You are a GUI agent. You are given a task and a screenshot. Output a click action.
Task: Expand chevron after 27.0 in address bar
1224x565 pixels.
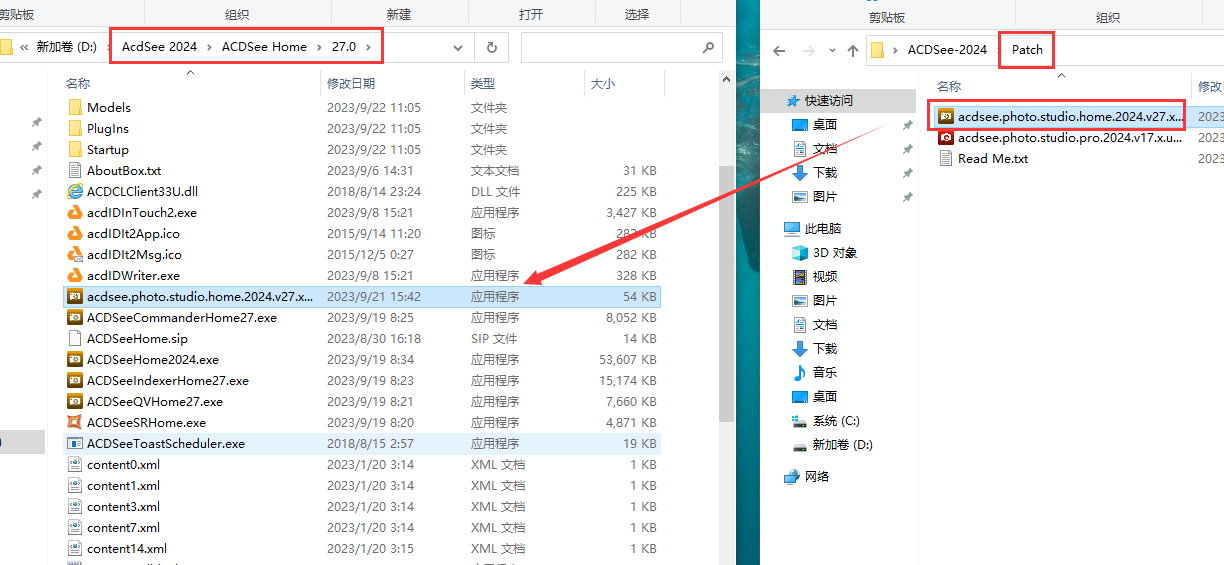coord(369,47)
